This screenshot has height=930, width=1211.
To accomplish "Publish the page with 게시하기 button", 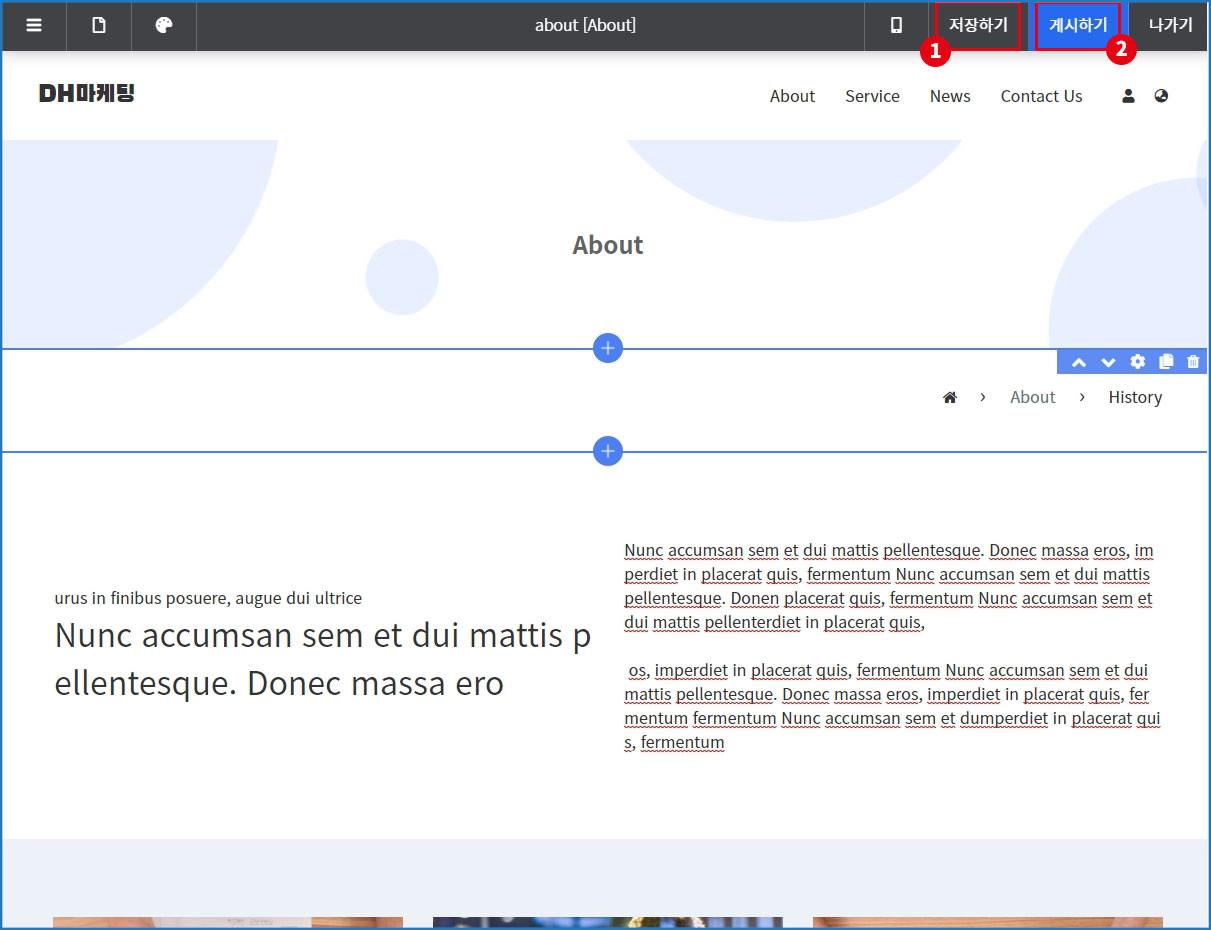I will click(1077, 26).
